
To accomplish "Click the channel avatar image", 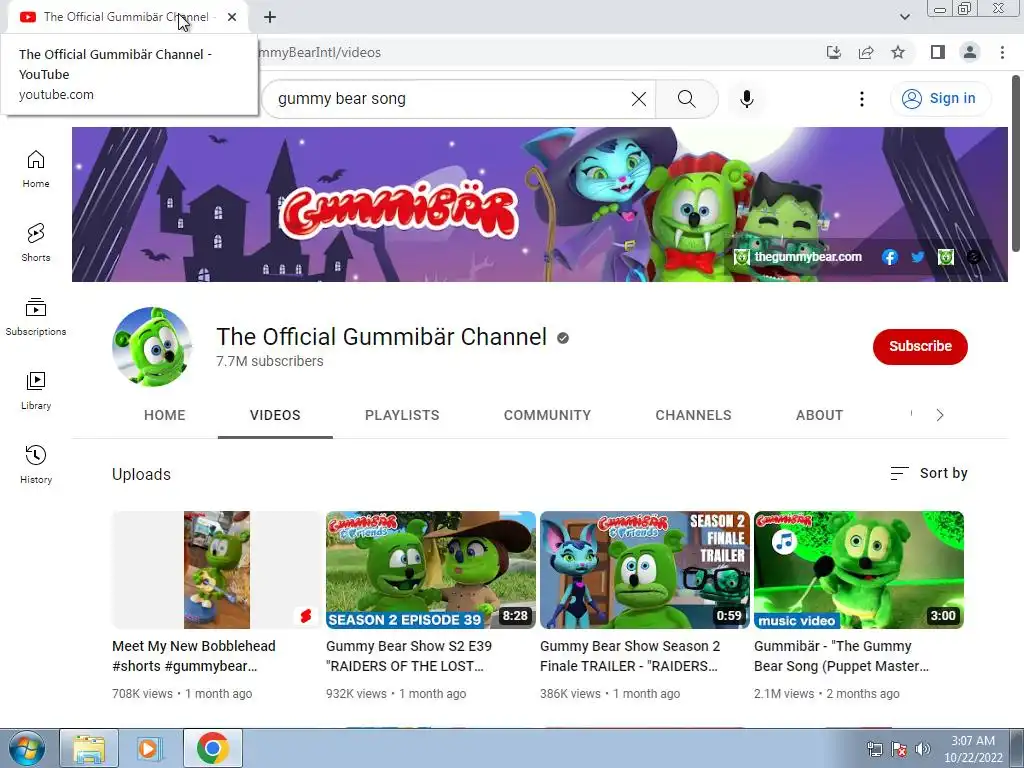I will tap(153, 347).
